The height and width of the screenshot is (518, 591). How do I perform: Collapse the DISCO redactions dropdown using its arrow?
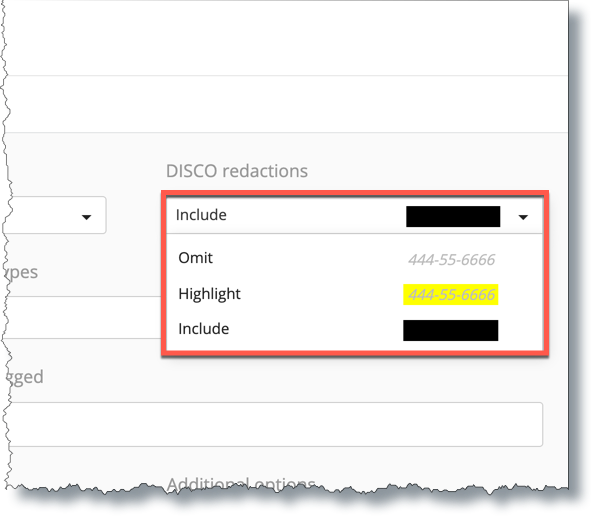pyautogui.click(x=523, y=217)
